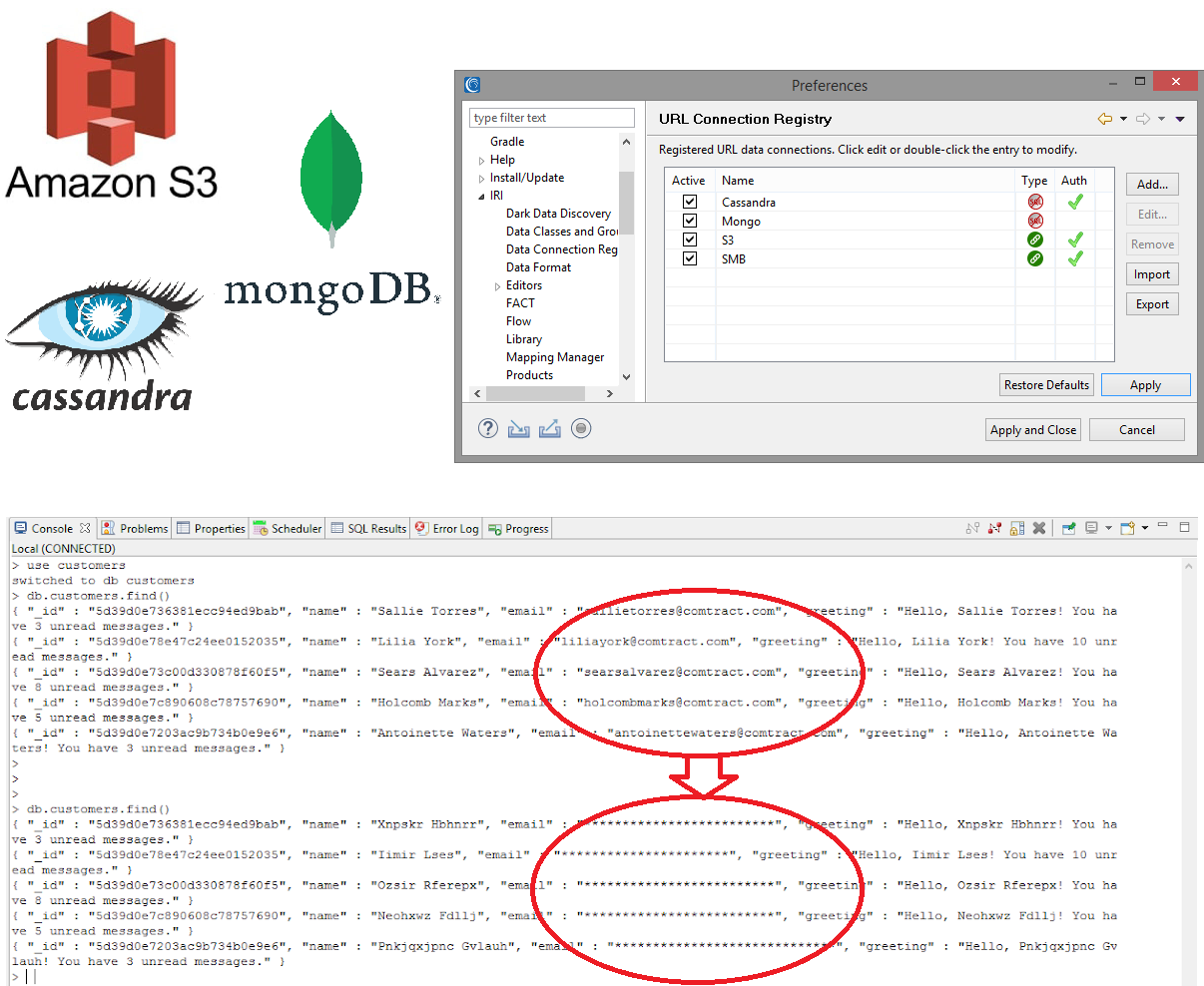Viewport: 1204px width, 986px height.
Task: Open forward history dropdown arrow
Action: [x=1161, y=119]
